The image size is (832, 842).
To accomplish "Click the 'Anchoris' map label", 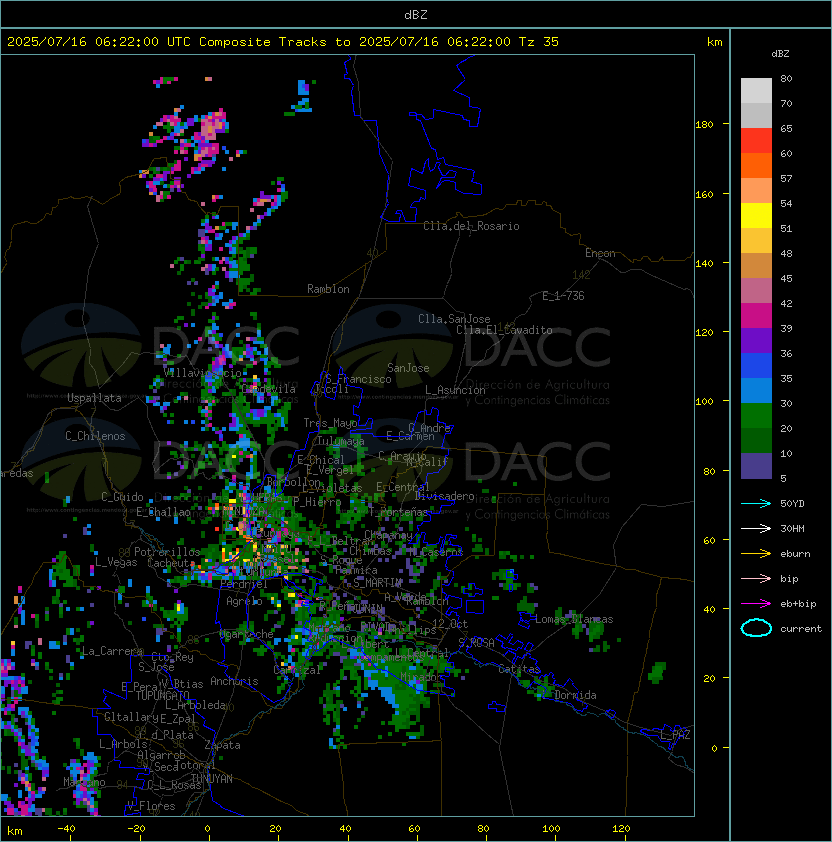I will coord(234,681).
